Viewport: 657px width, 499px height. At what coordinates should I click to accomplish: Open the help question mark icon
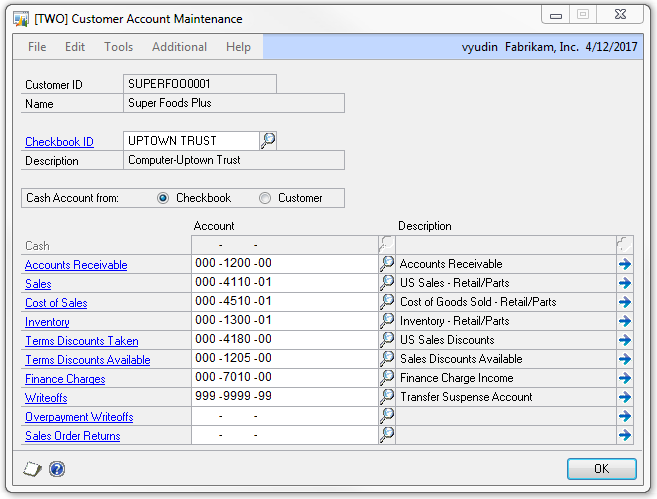tap(56, 468)
